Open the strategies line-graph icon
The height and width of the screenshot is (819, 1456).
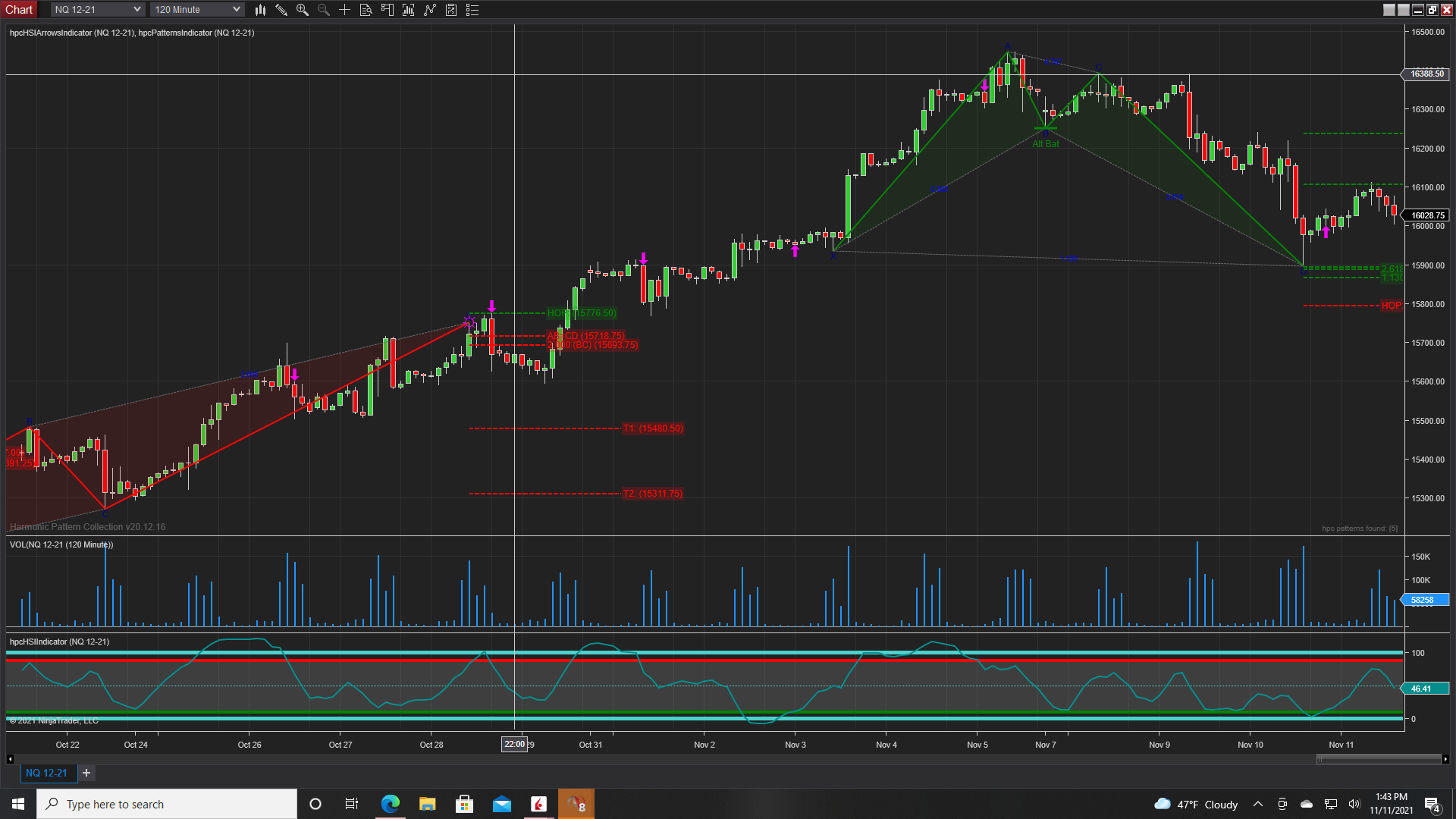click(429, 10)
